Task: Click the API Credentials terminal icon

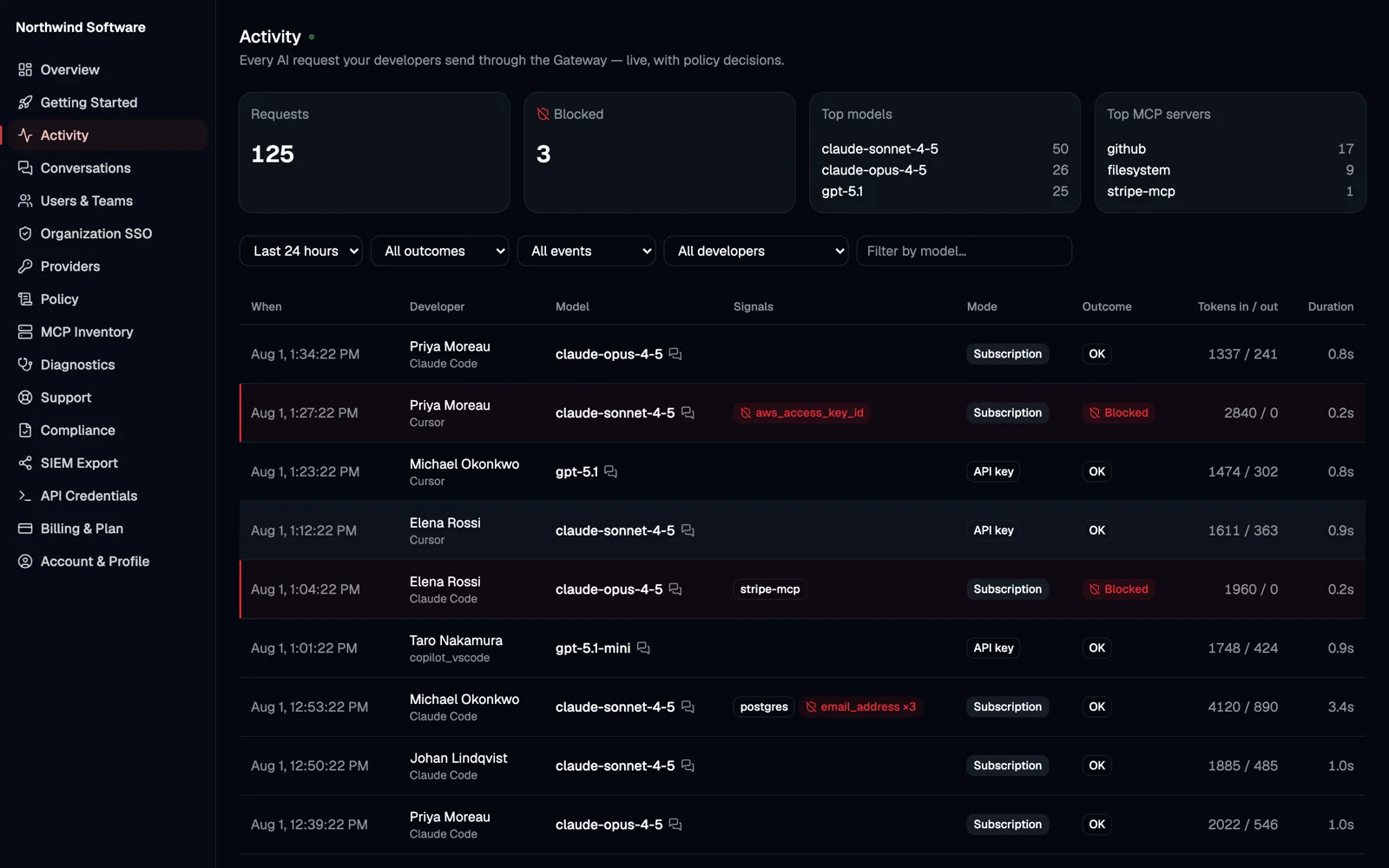Action: pos(25,496)
